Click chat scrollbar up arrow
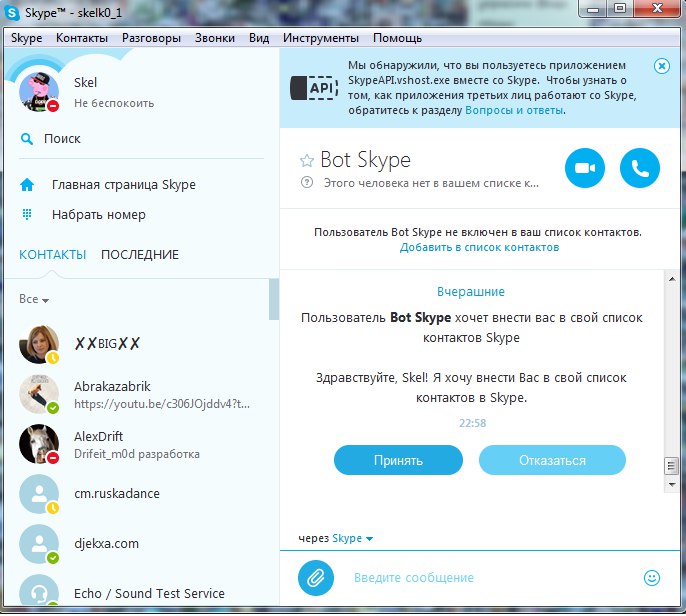 pyautogui.click(x=672, y=279)
